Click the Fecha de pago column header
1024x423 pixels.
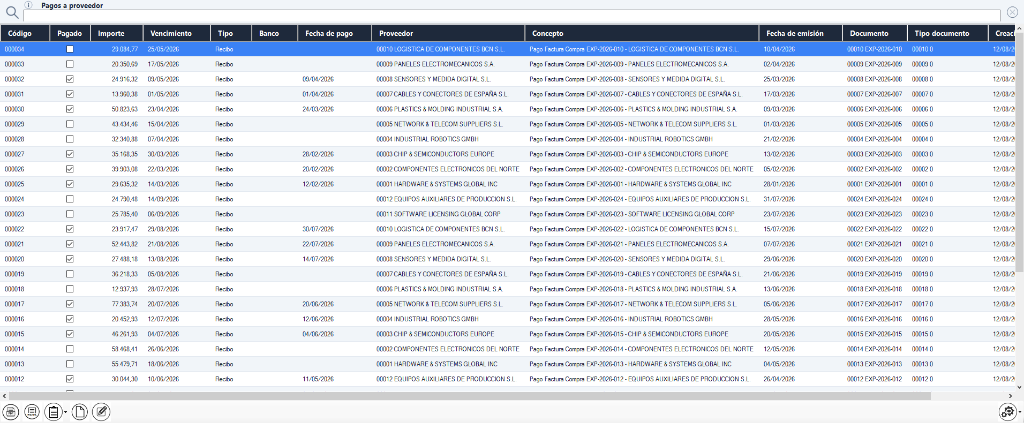pos(335,33)
